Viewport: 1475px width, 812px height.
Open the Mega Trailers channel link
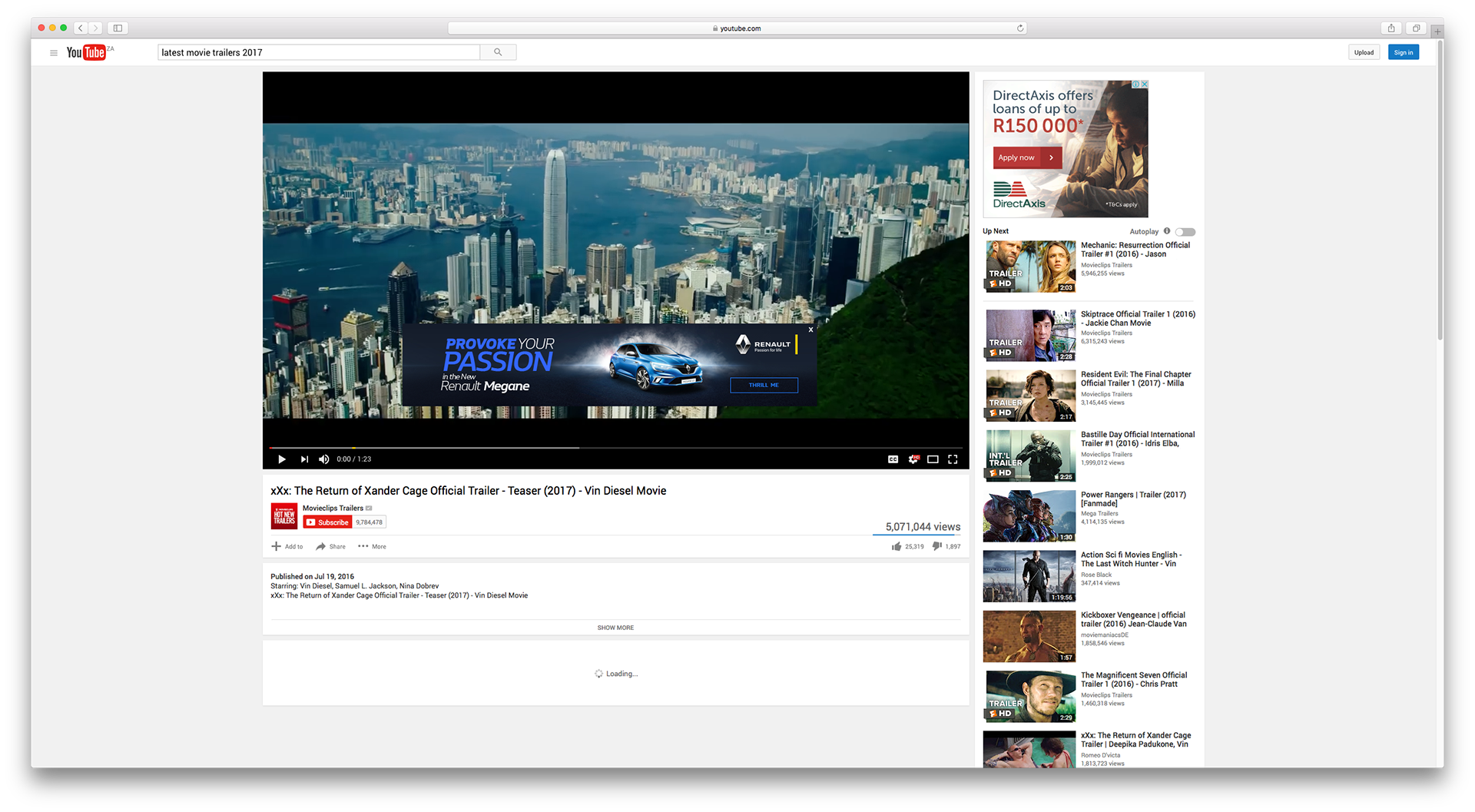pyautogui.click(x=1099, y=514)
